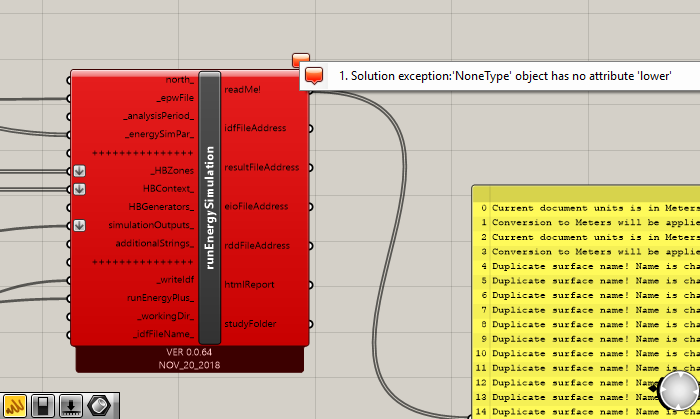Click the readMe! output parameter

(242, 90)
